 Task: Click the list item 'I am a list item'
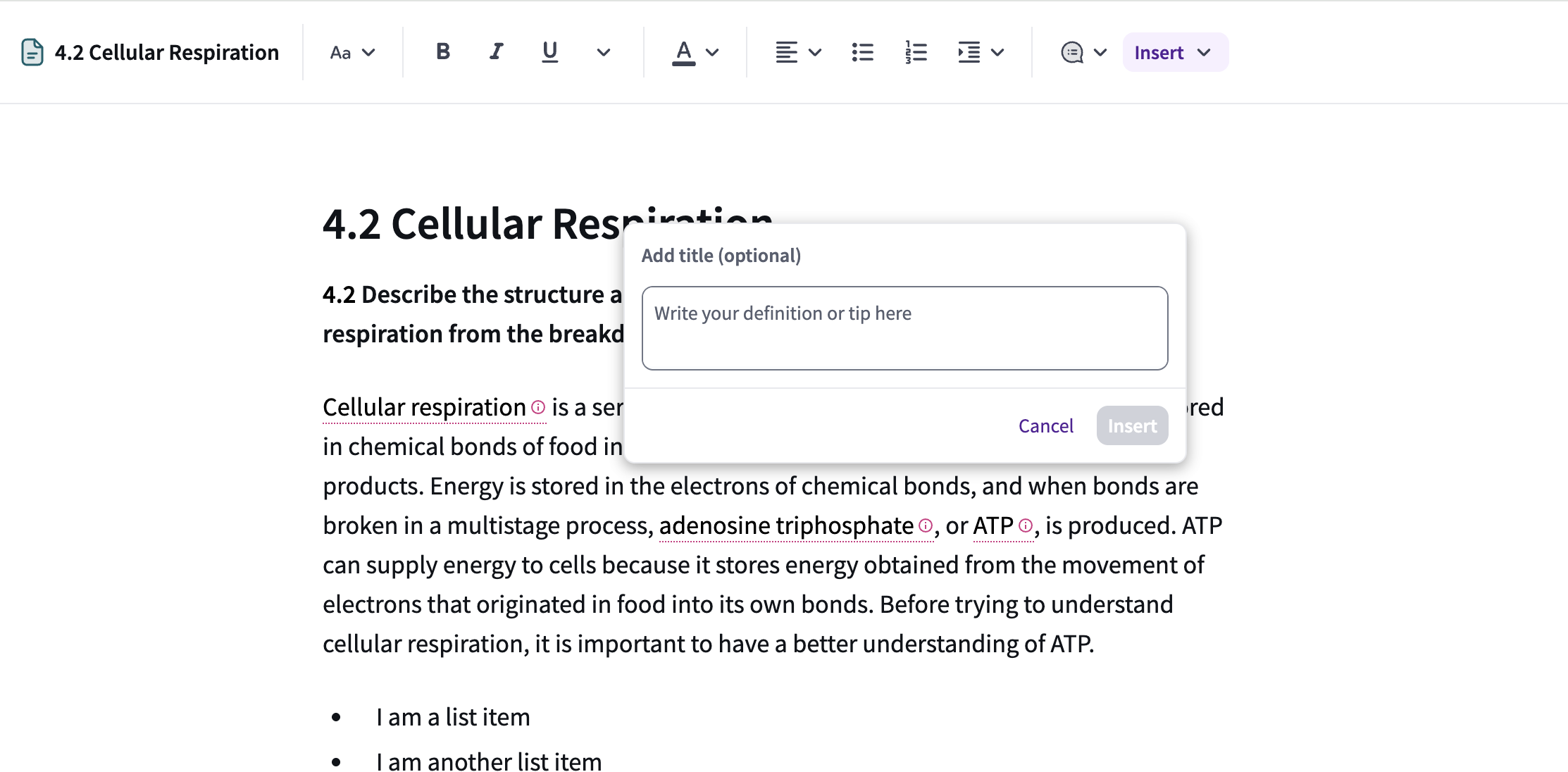[453, 717]
